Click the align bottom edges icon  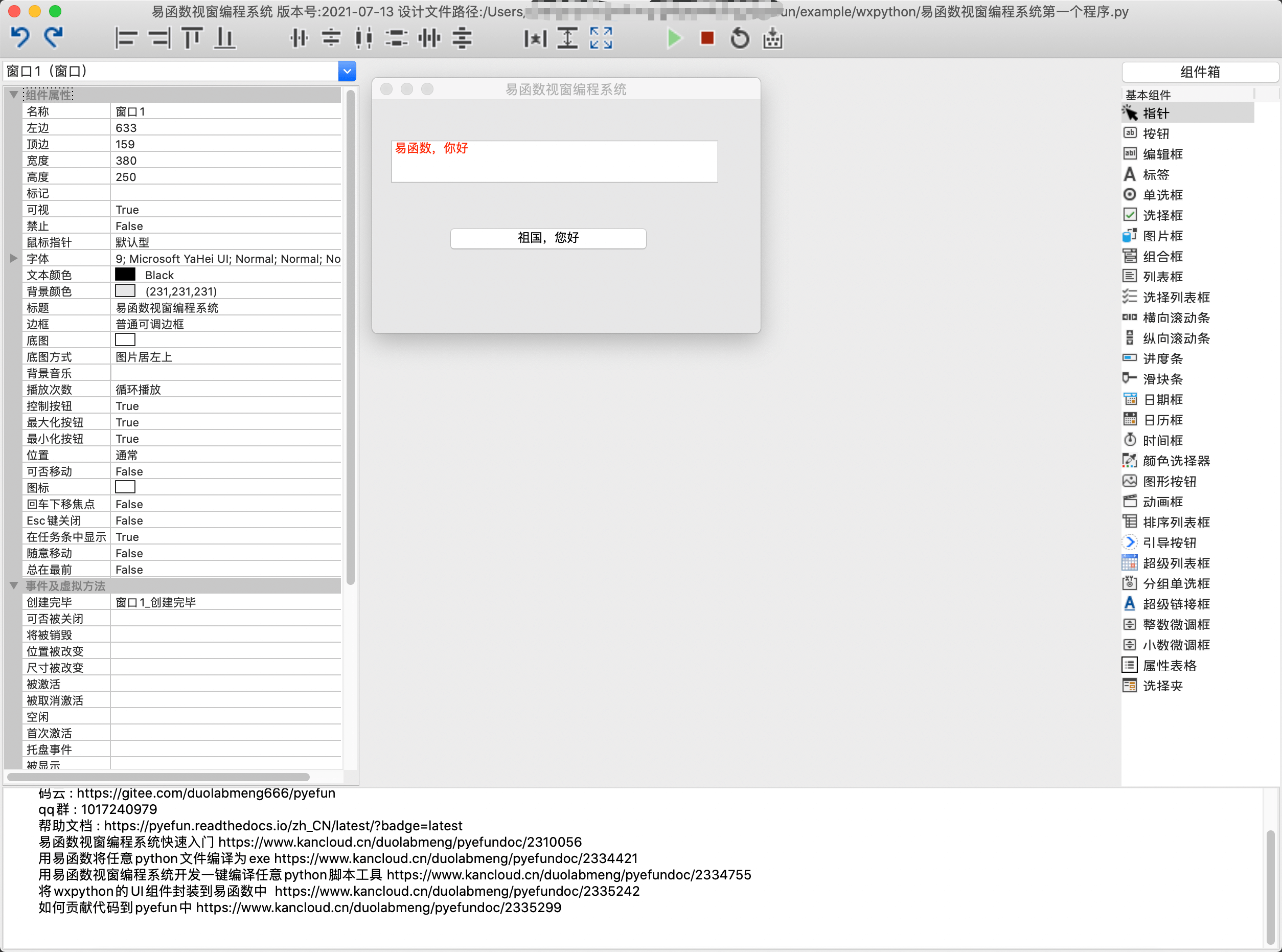(x=225, y=39)
